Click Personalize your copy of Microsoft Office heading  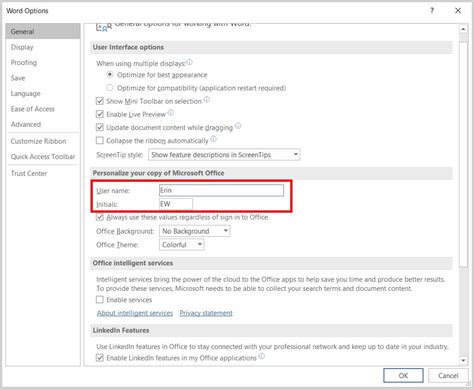[x=158, y=173]
